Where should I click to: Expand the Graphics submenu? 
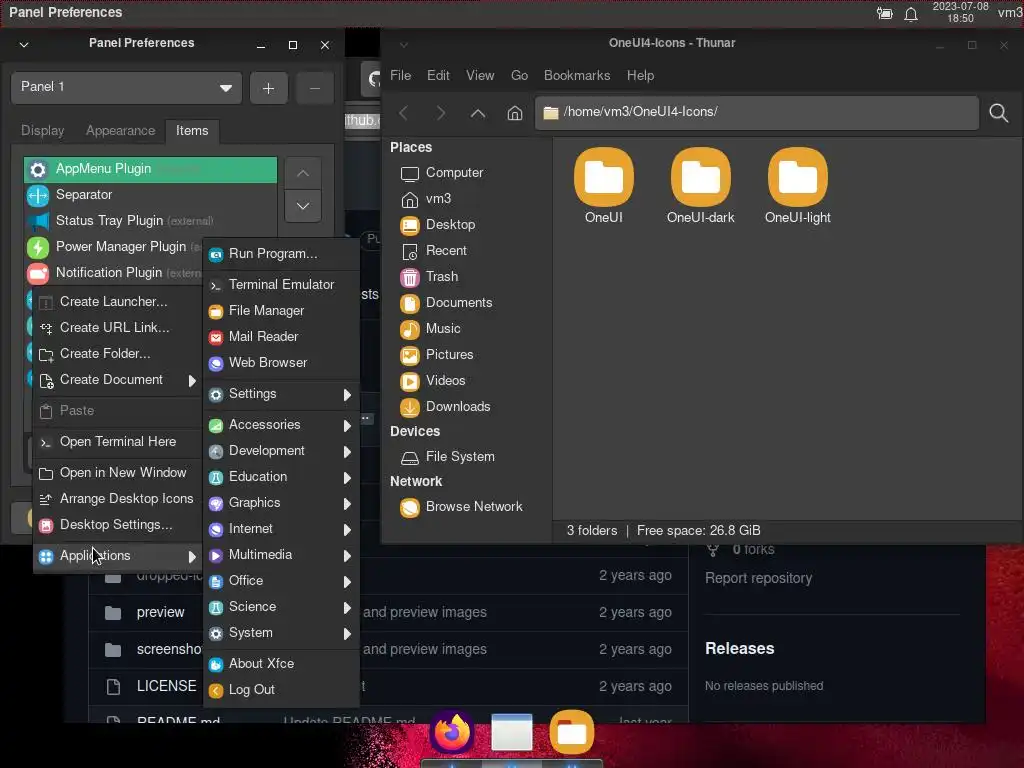[x=281, y=503]
